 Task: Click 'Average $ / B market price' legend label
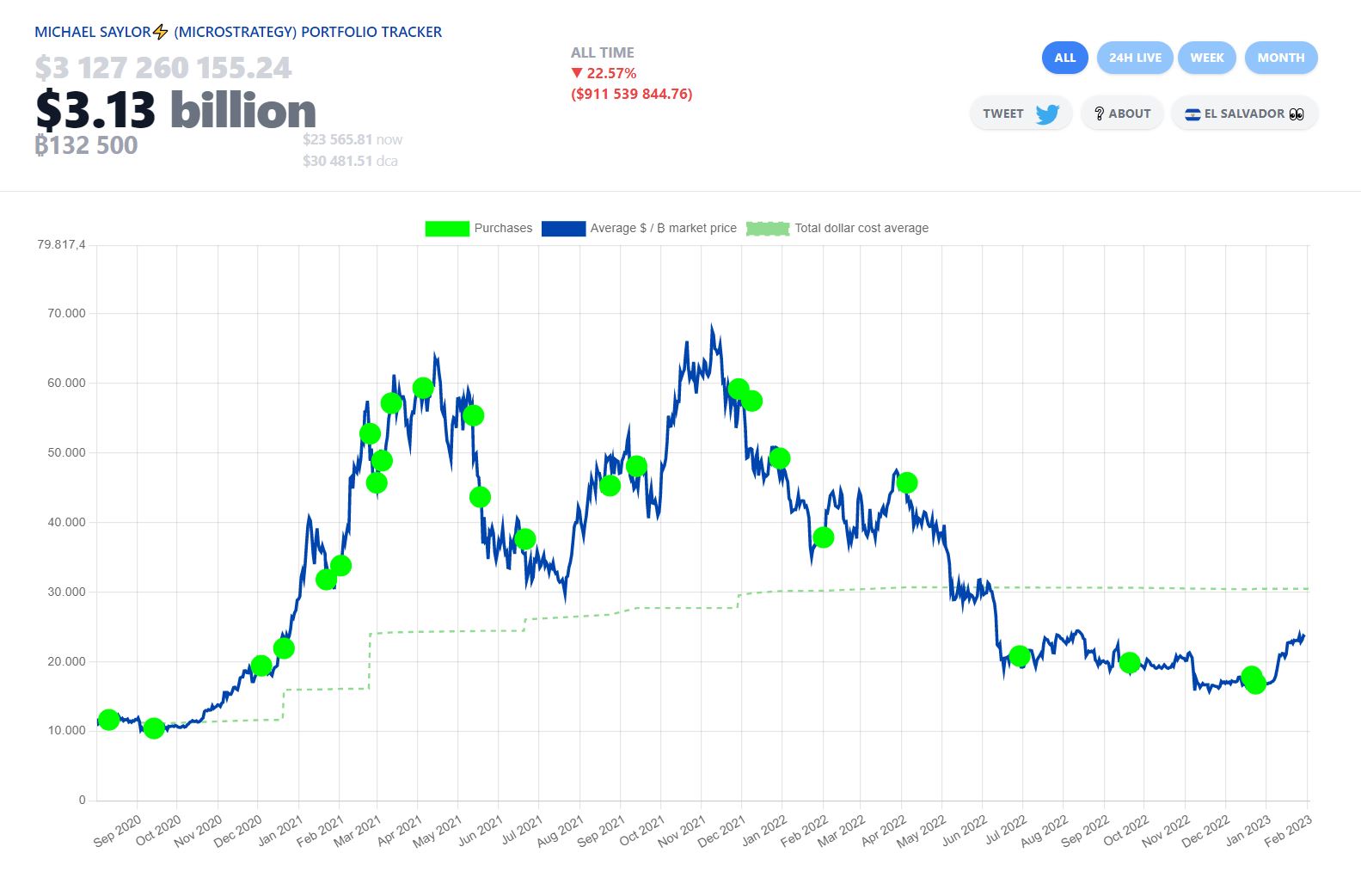[663, 228]
